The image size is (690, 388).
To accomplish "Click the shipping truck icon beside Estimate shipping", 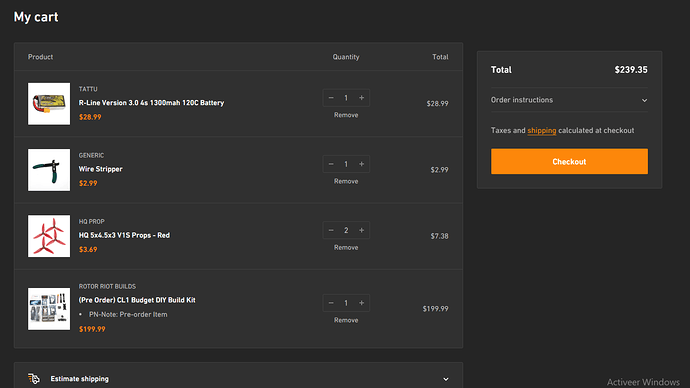I will click(x=34, y=378).
